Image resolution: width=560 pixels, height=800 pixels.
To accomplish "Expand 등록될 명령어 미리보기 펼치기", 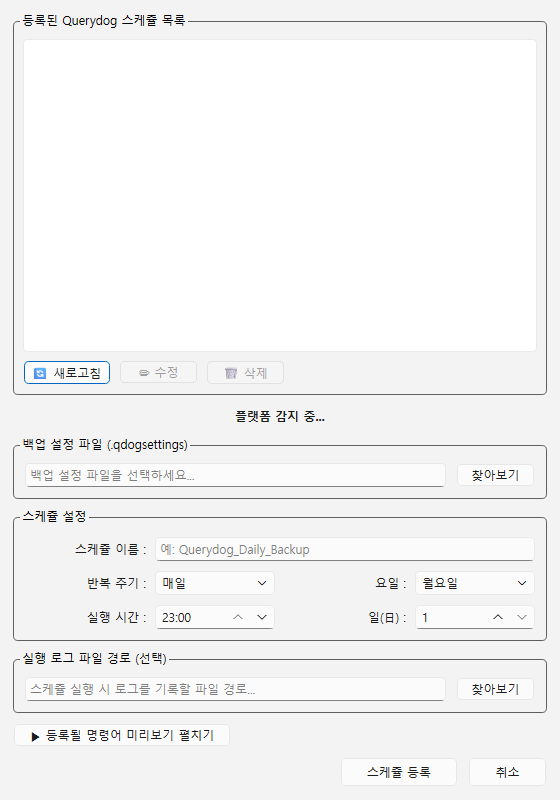I will point(122,735).
